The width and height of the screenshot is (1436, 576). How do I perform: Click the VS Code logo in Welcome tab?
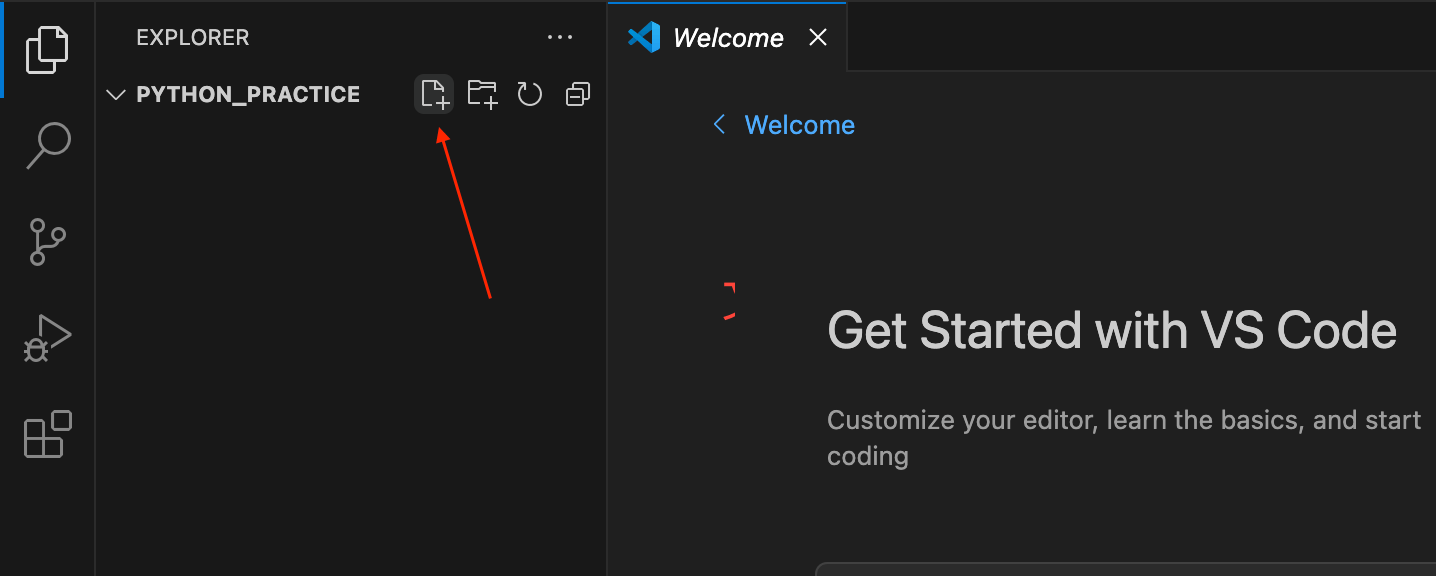coord(644,38)
